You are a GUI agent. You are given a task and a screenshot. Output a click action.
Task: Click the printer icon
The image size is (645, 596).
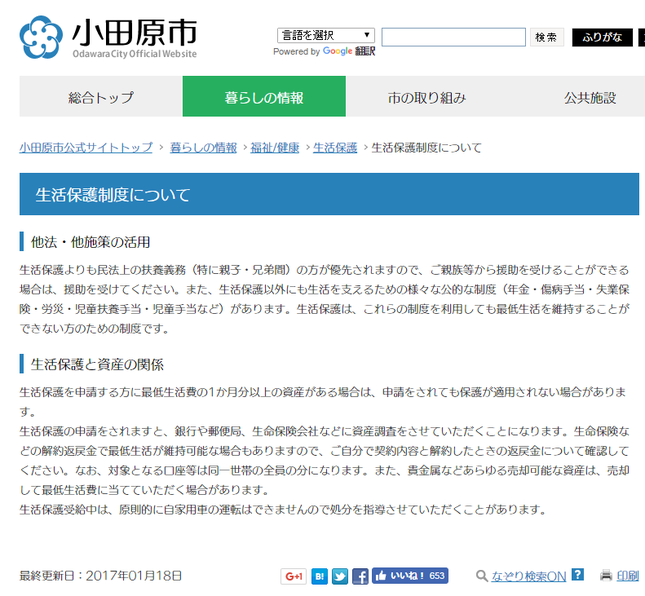[x=605, y=576]
